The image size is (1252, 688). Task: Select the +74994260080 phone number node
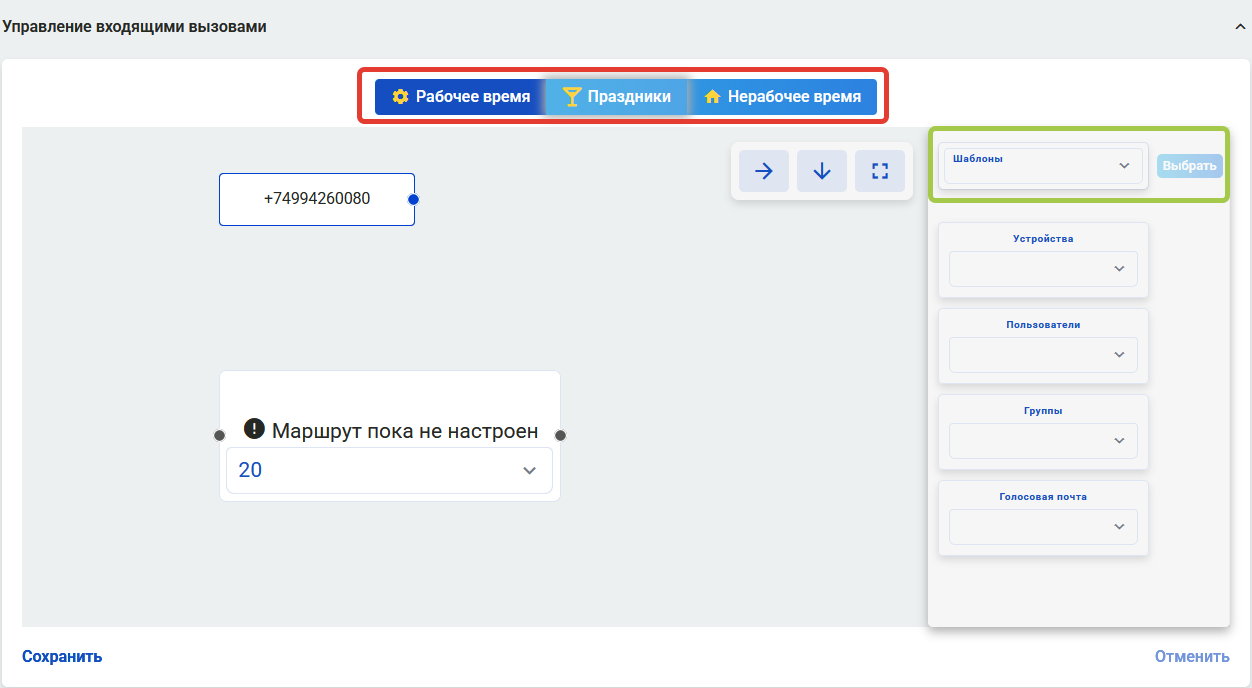317,199
